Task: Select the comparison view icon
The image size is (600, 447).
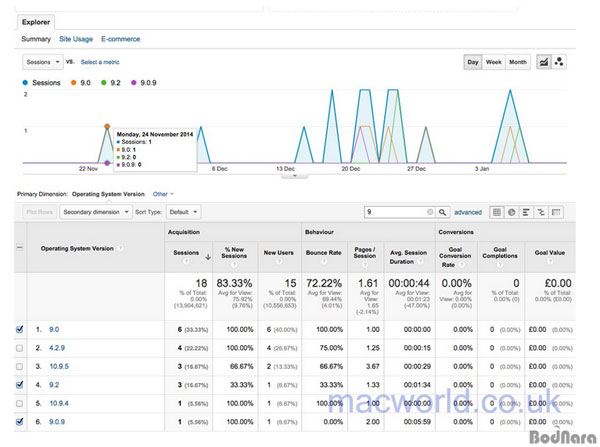Action: [541, 212]
